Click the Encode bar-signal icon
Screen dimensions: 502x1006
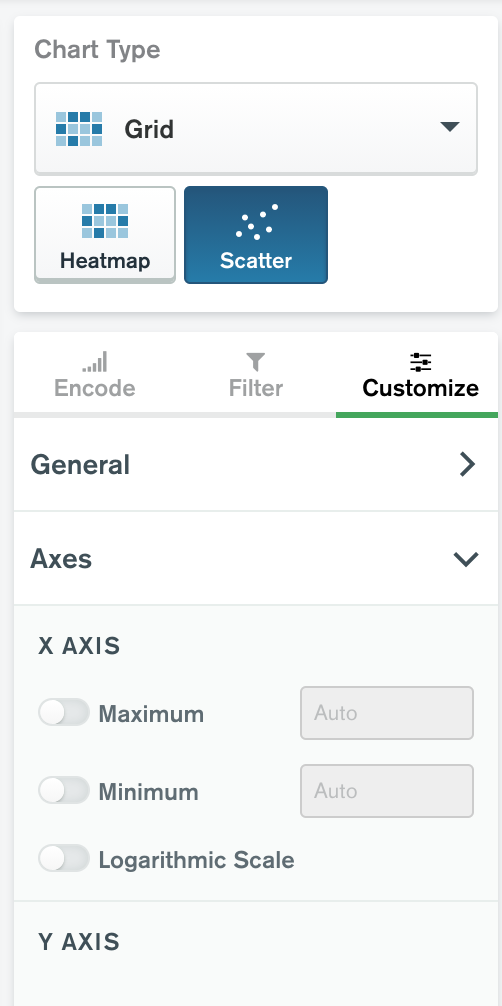tap(94, 362)
